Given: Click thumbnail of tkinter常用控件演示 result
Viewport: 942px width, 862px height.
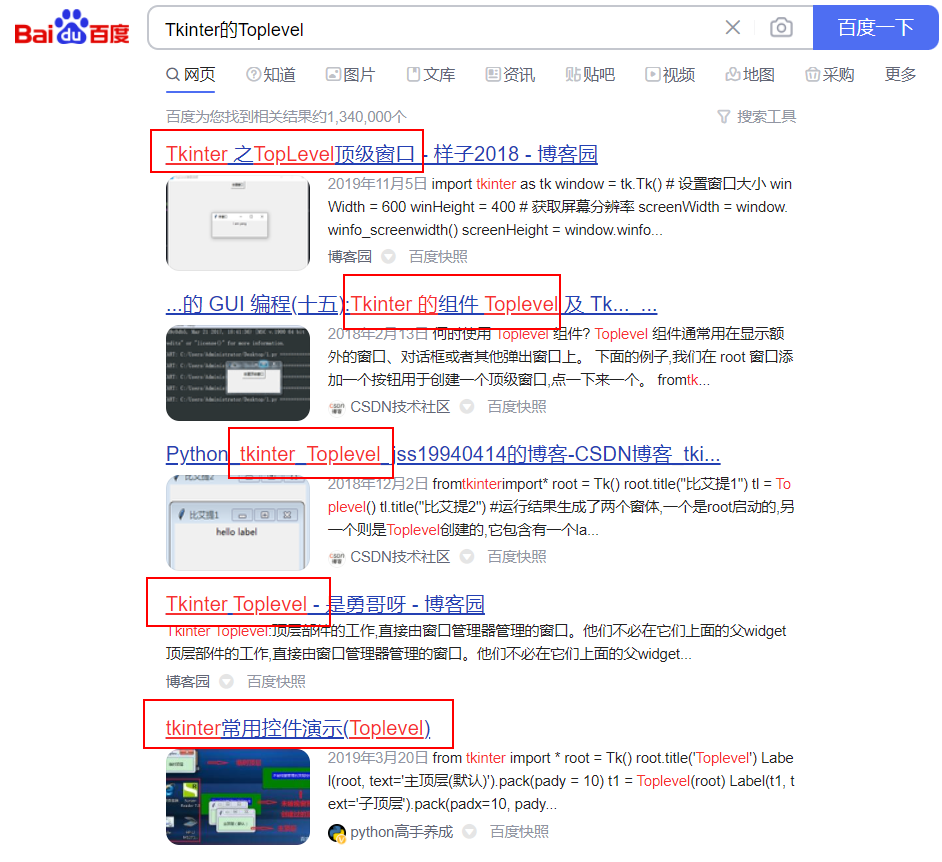Looking at the screenshot, I should pyautogui.click(x=238, y=797).
